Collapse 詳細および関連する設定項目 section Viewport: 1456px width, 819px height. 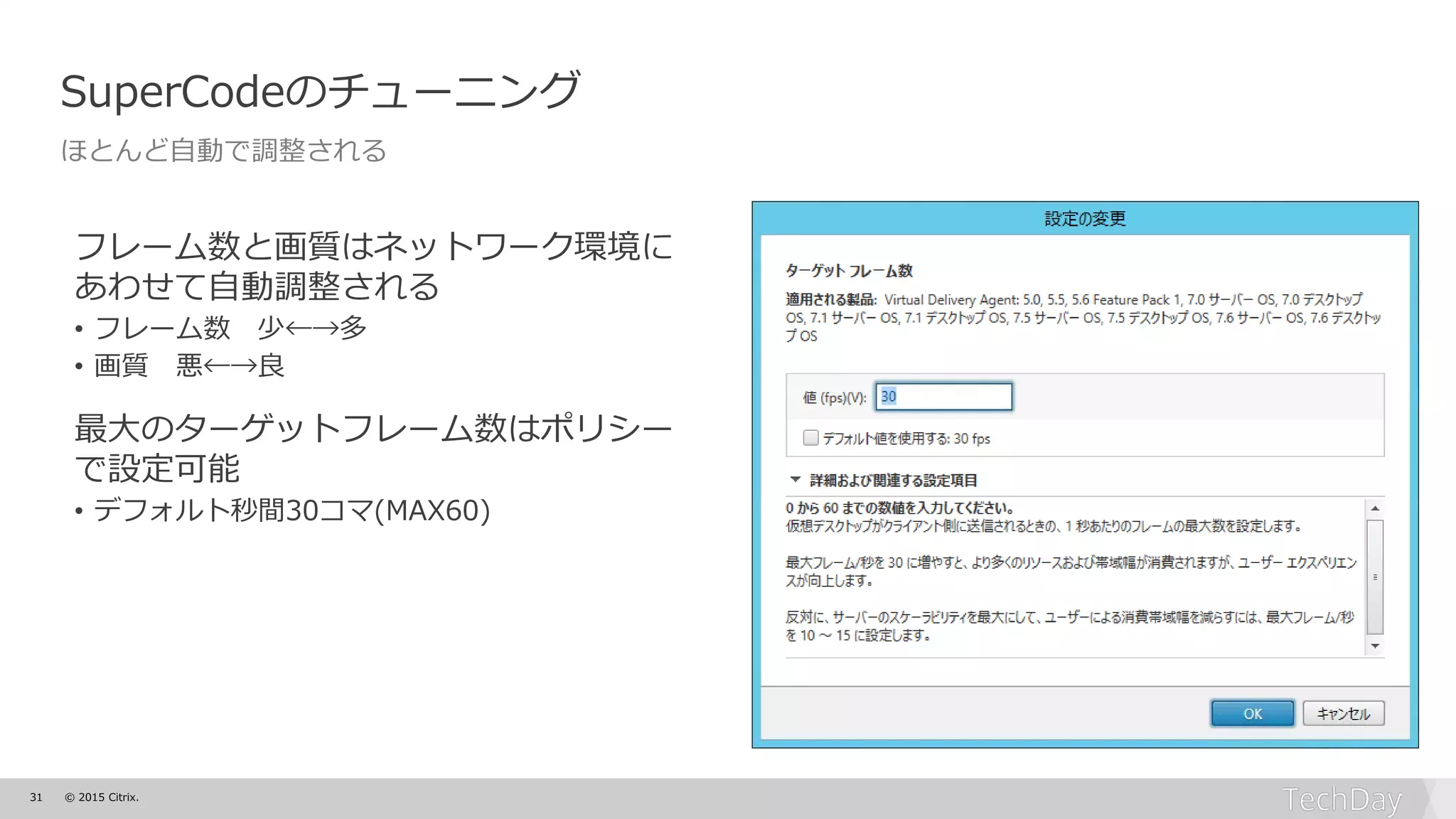pos(795,480)
